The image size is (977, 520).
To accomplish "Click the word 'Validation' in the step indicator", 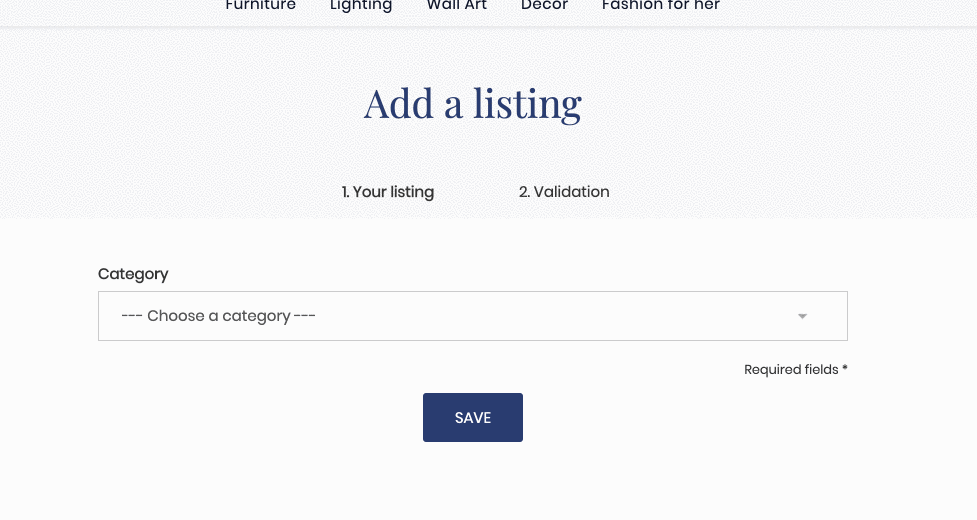I will click(571, 192).
